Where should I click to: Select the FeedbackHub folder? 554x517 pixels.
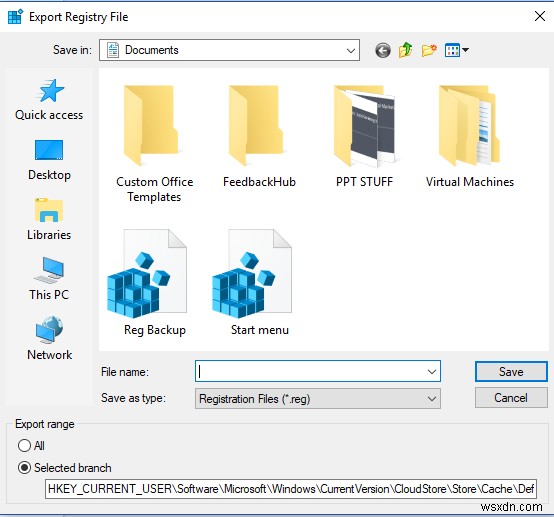coord(259,136)
